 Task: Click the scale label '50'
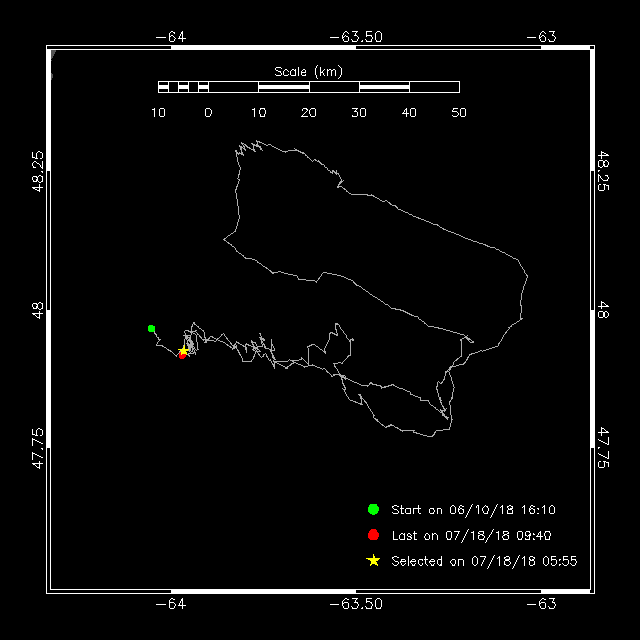coord(459,113)
